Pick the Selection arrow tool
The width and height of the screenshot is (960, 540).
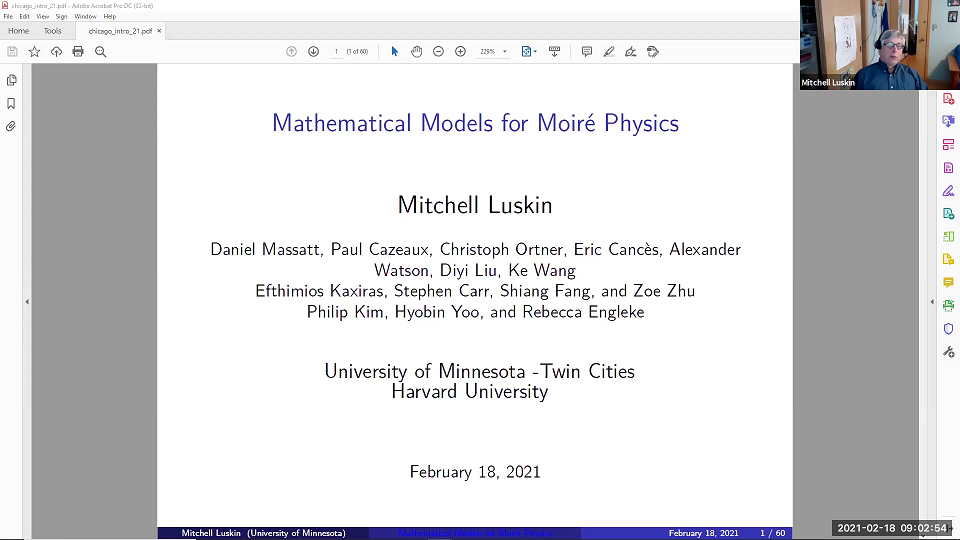394,52
